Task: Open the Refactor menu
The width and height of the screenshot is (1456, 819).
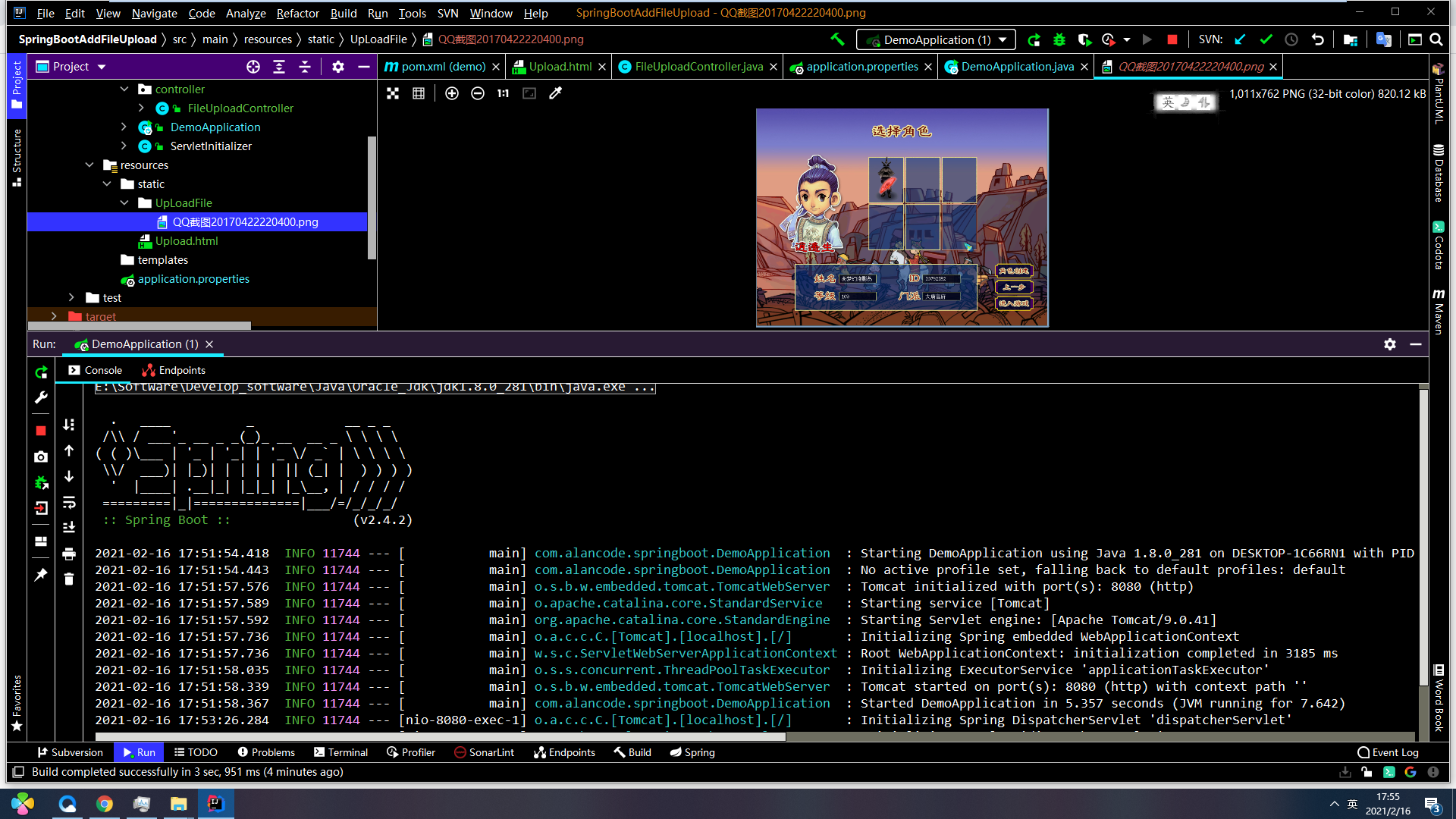Action: (x=297, y=13)
